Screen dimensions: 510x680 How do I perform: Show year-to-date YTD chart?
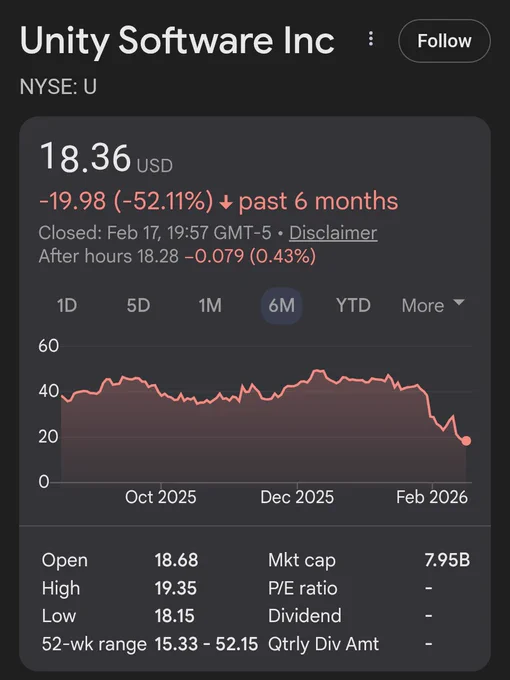[x=353, y=306]
